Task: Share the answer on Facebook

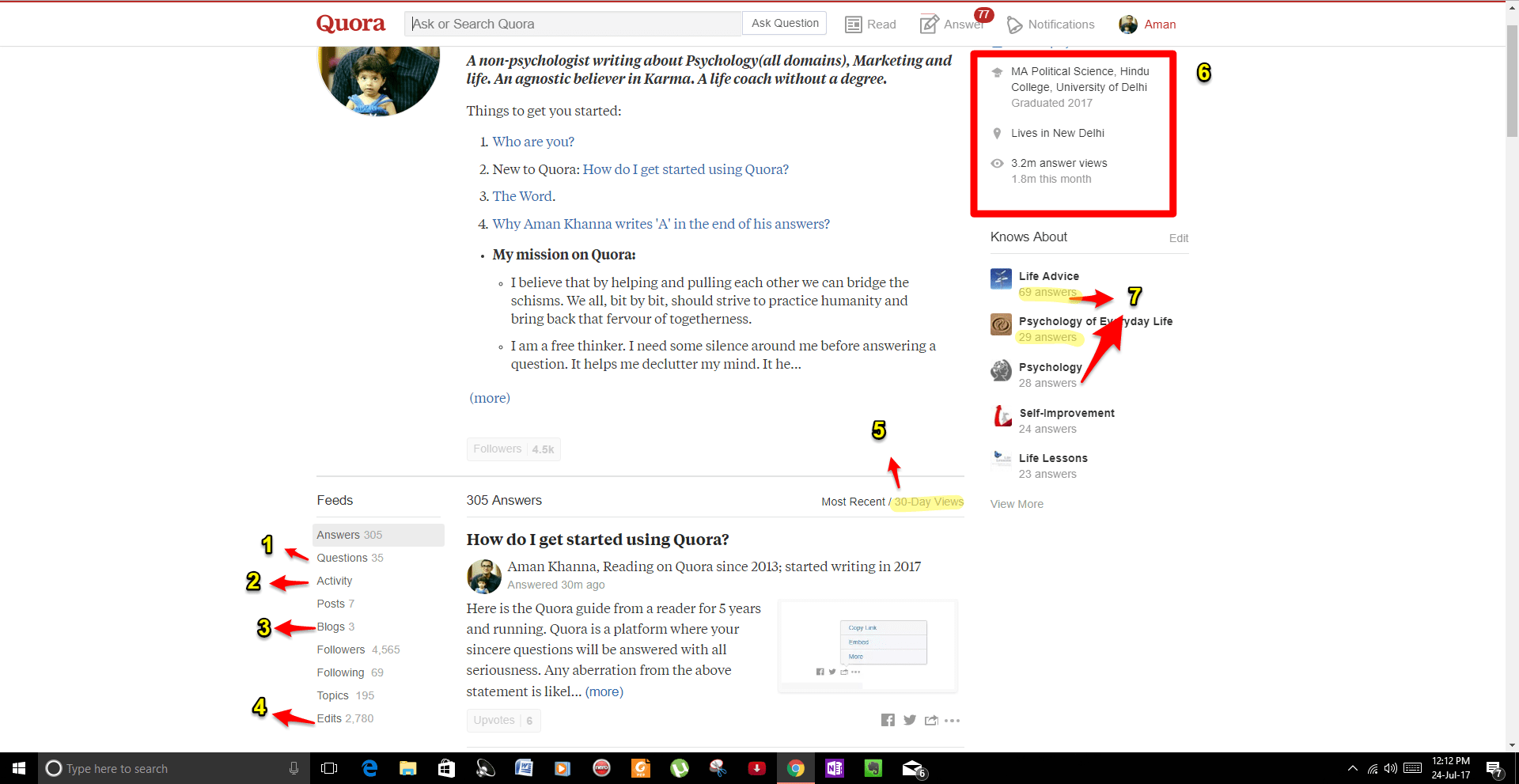Action: (x=888, y=720)
